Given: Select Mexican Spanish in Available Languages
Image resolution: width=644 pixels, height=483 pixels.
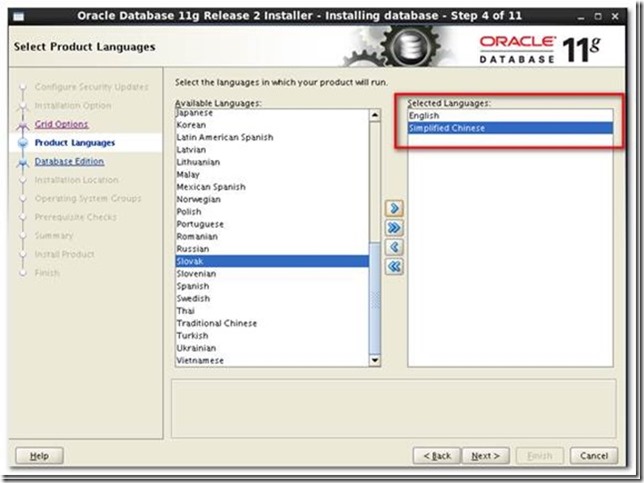Looking at the screenshot, I should pos(272,187).
